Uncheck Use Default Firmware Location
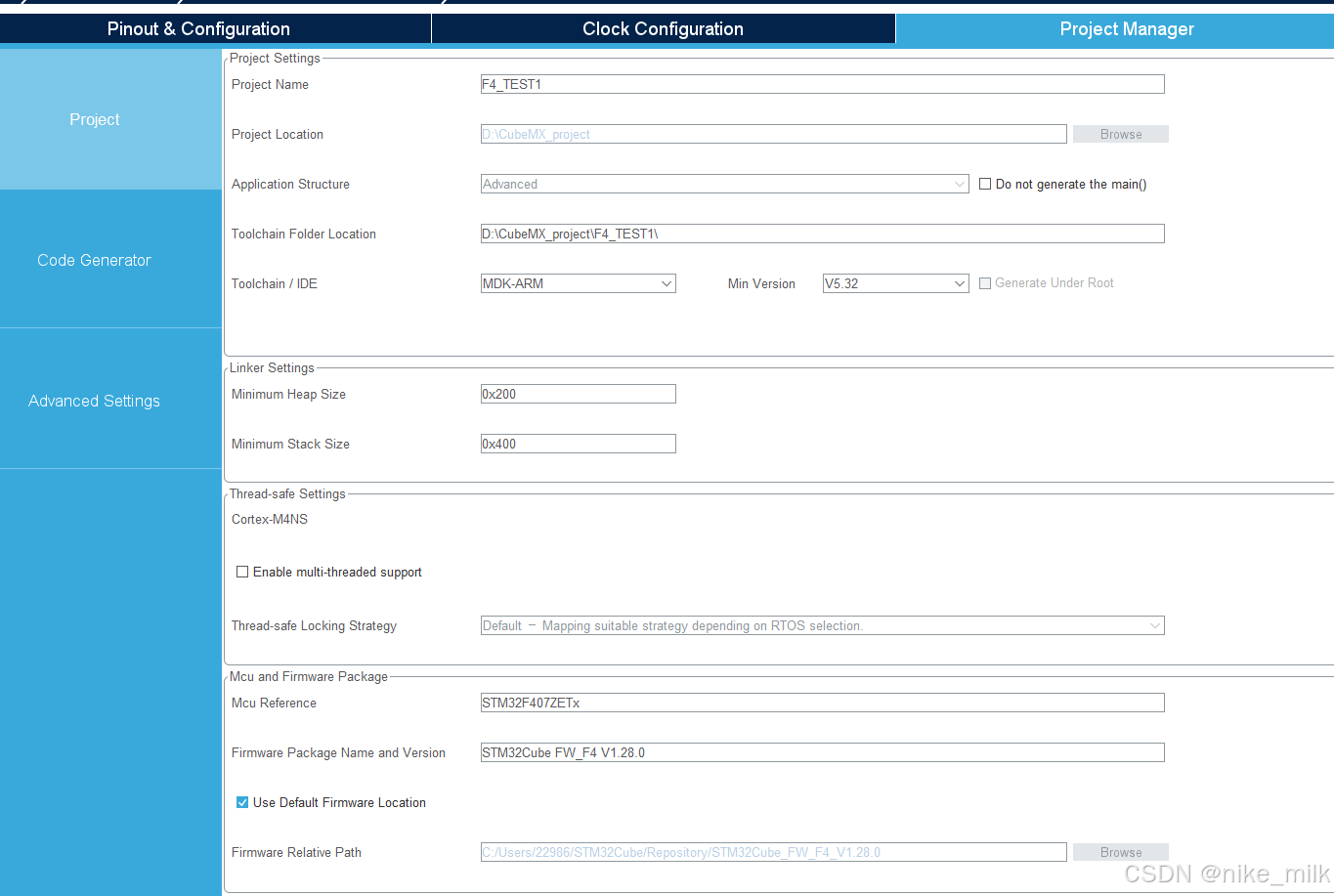1334x896 pixels. pos(241,802)
